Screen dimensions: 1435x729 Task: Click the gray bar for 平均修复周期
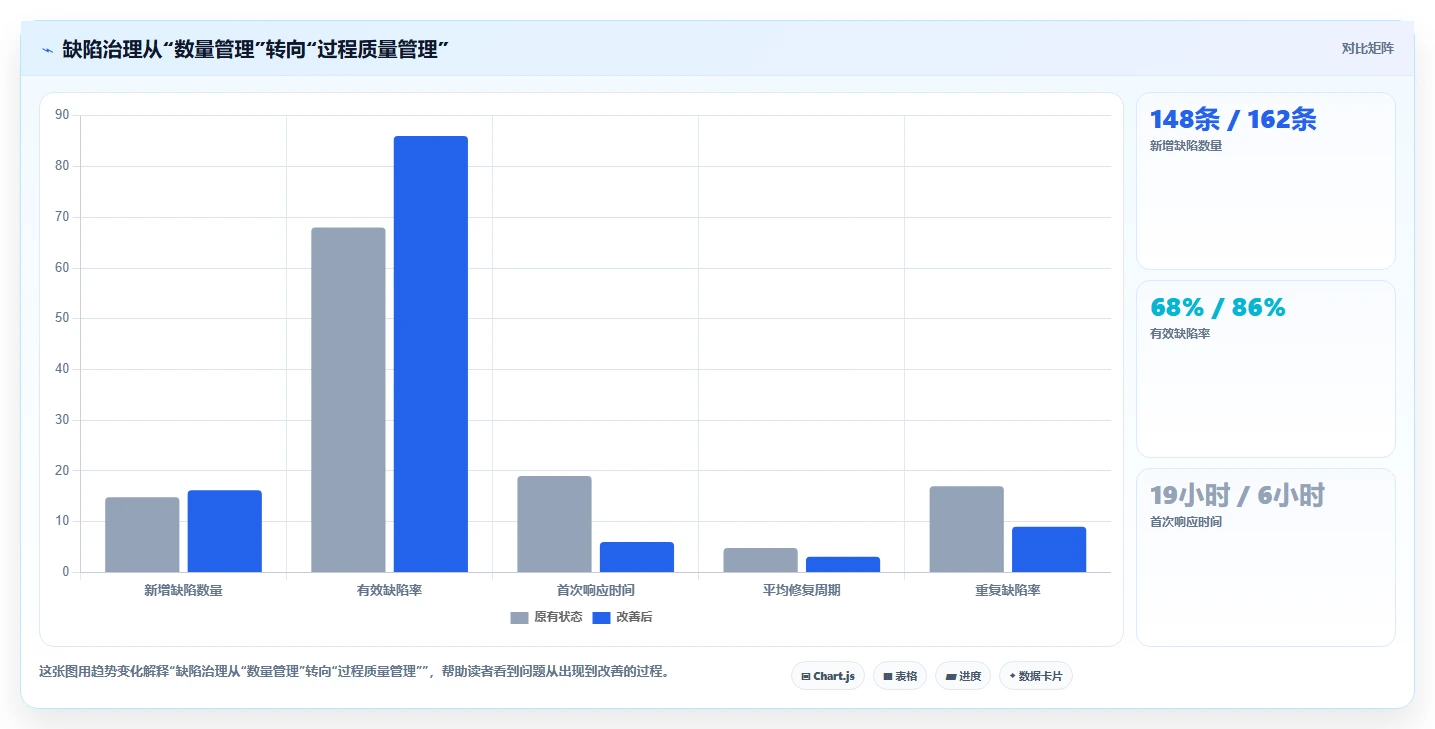click(760, 560)
